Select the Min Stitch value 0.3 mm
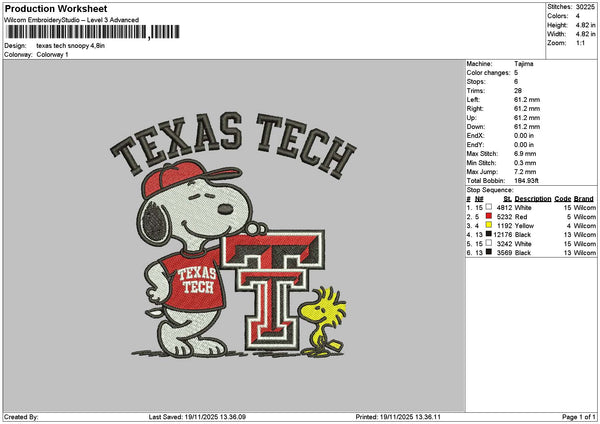Image resolution: width=600 pixels, height=424 pixels. click(525, 163)
